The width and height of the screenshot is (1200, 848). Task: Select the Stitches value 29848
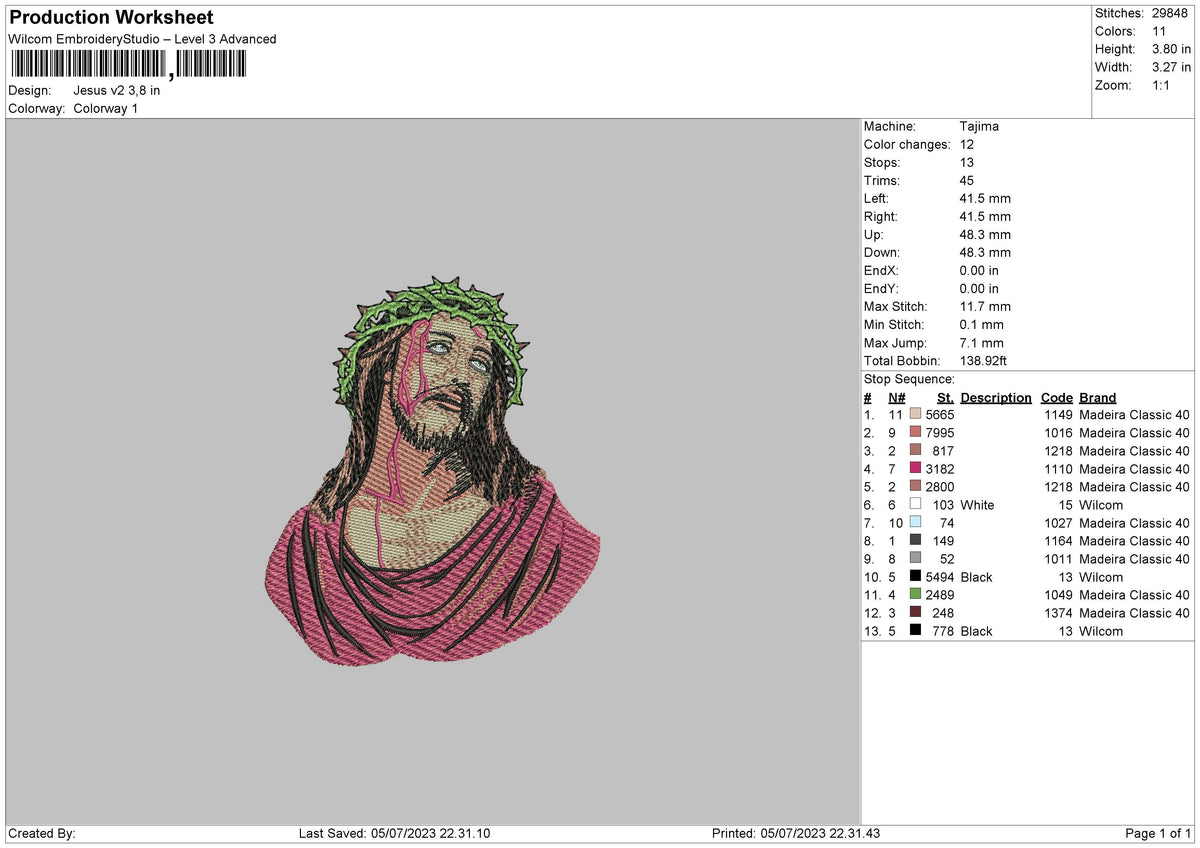tap(1170, 13)
